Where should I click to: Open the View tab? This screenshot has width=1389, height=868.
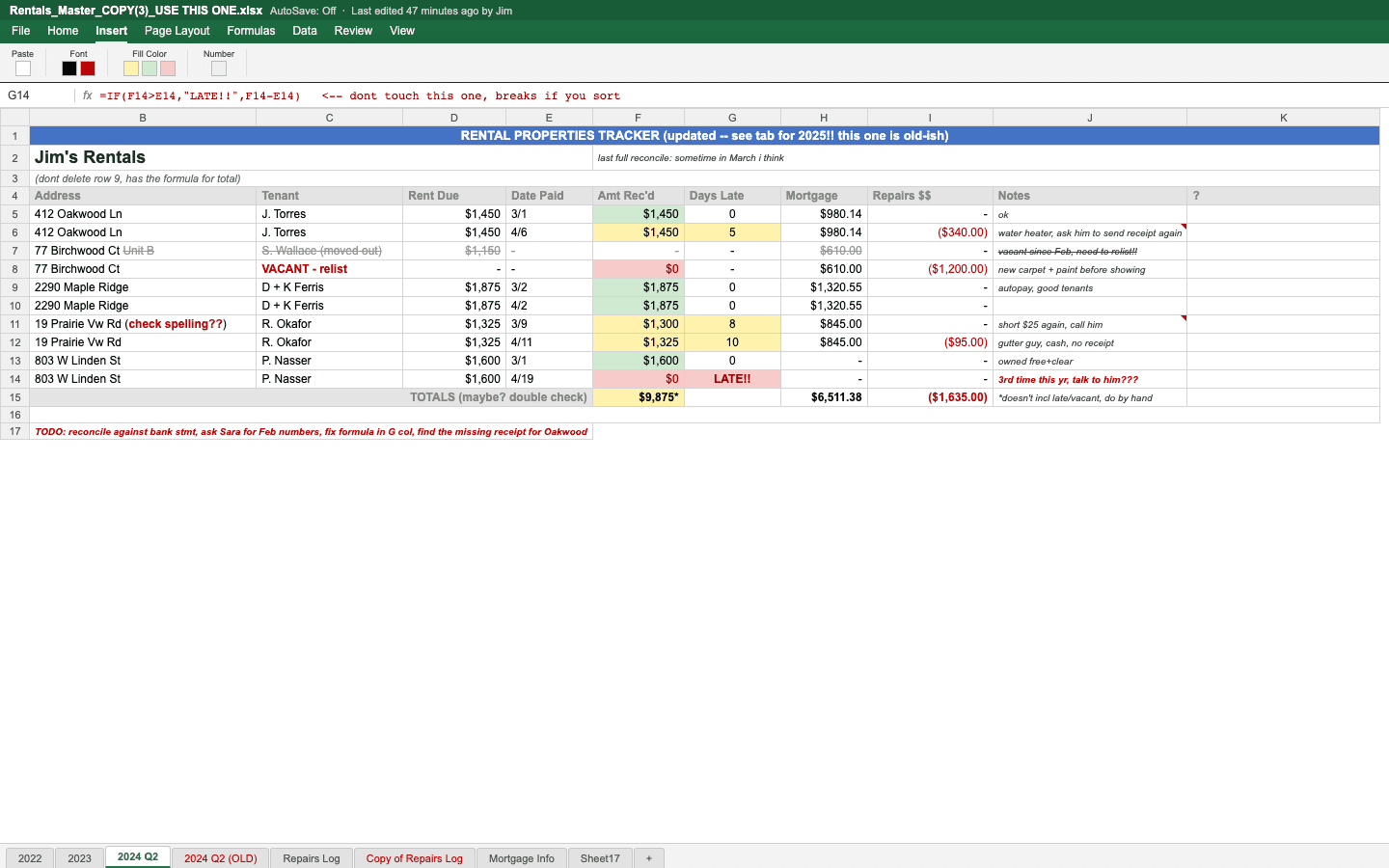click(x=402, y=31)
